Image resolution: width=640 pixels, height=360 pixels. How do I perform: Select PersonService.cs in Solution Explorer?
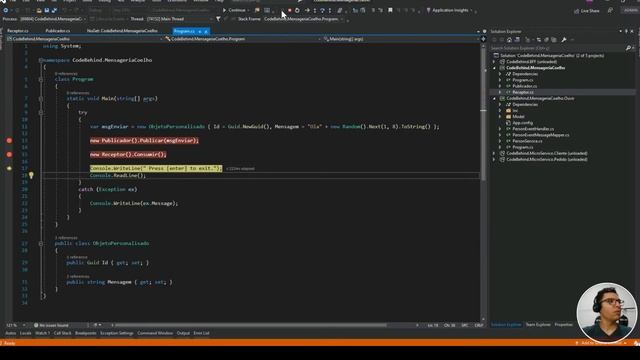pos(527,141)
